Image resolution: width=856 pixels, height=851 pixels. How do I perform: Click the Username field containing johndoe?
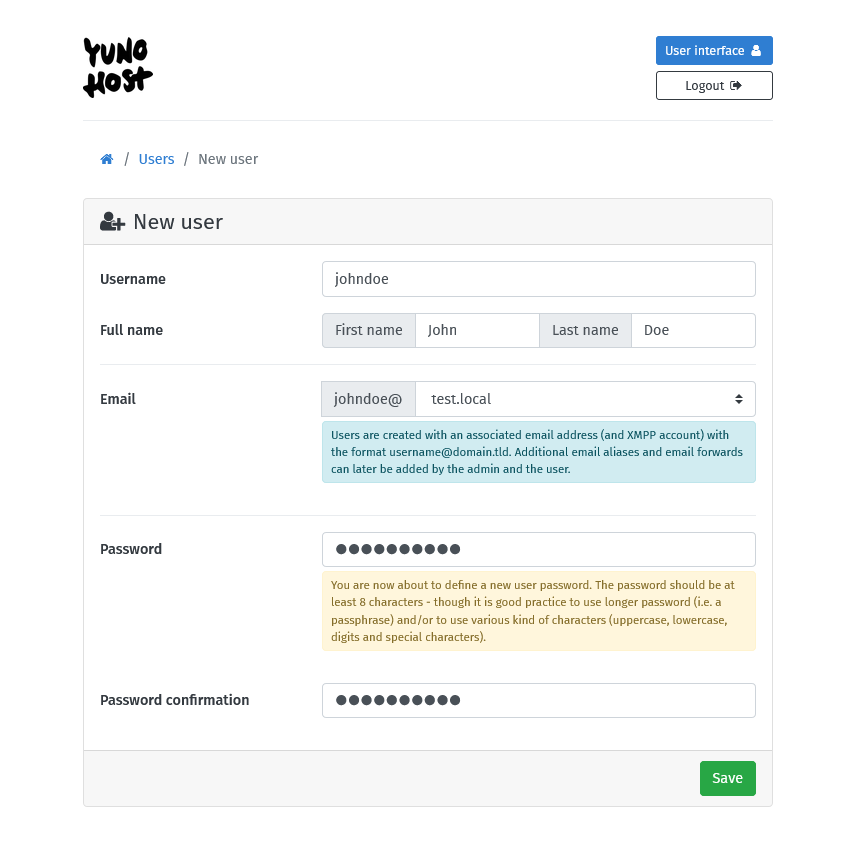[x=538, y=279]
